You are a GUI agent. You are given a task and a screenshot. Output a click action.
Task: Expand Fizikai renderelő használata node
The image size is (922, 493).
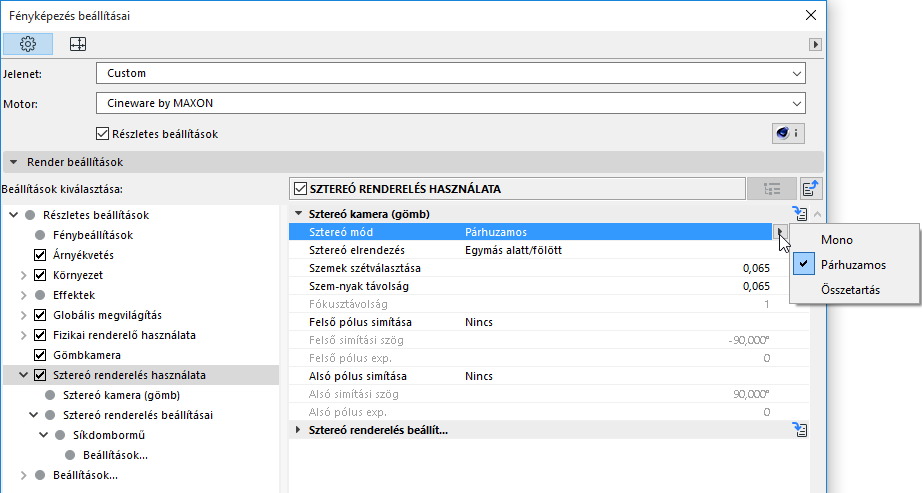coord(24,335)
